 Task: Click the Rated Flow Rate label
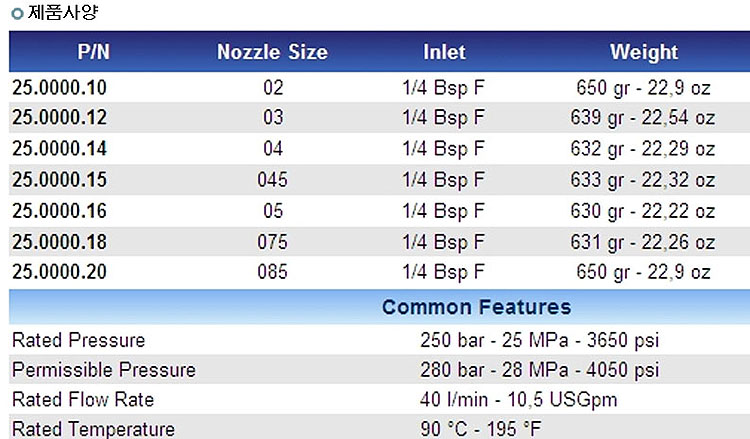pos(83,400)
